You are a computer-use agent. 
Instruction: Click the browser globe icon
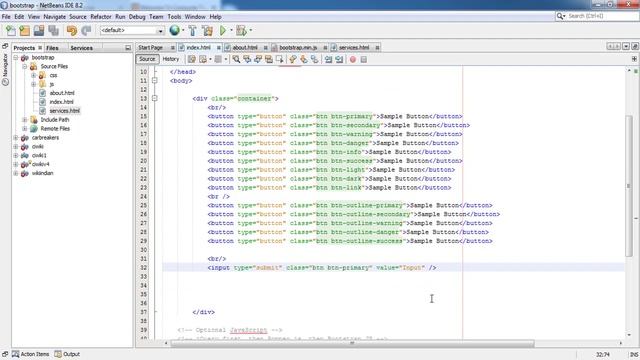(x=174, y=30)
